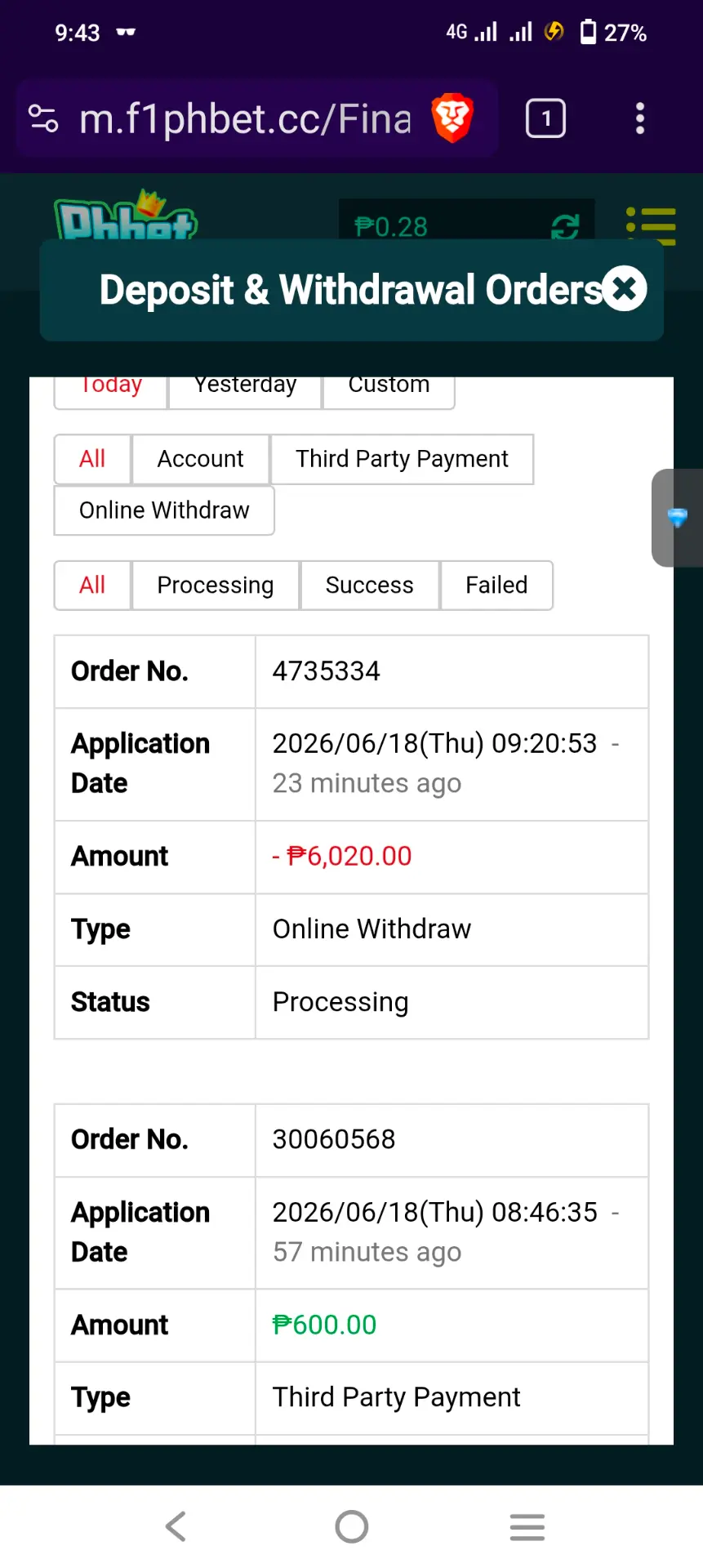The image size is (703, 1568).
Task: Tap the Android back navigation button
Action: click(176, 1526)
